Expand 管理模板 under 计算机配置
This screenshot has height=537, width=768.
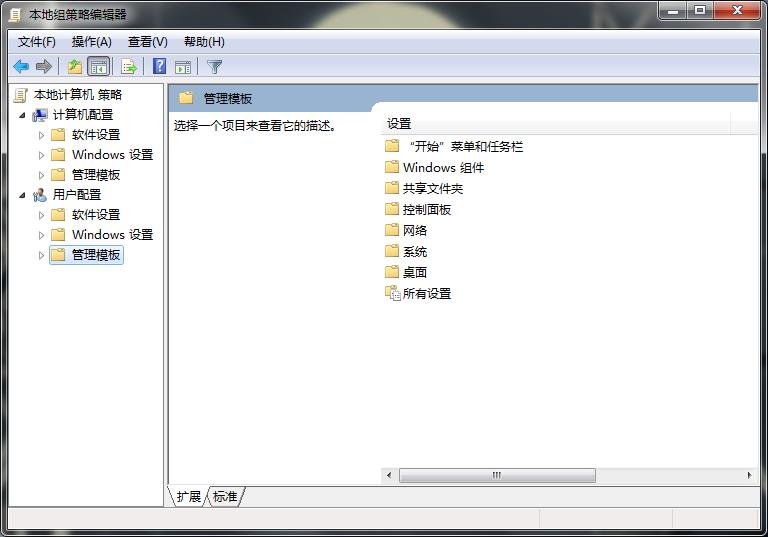click(x=42, y=175)
